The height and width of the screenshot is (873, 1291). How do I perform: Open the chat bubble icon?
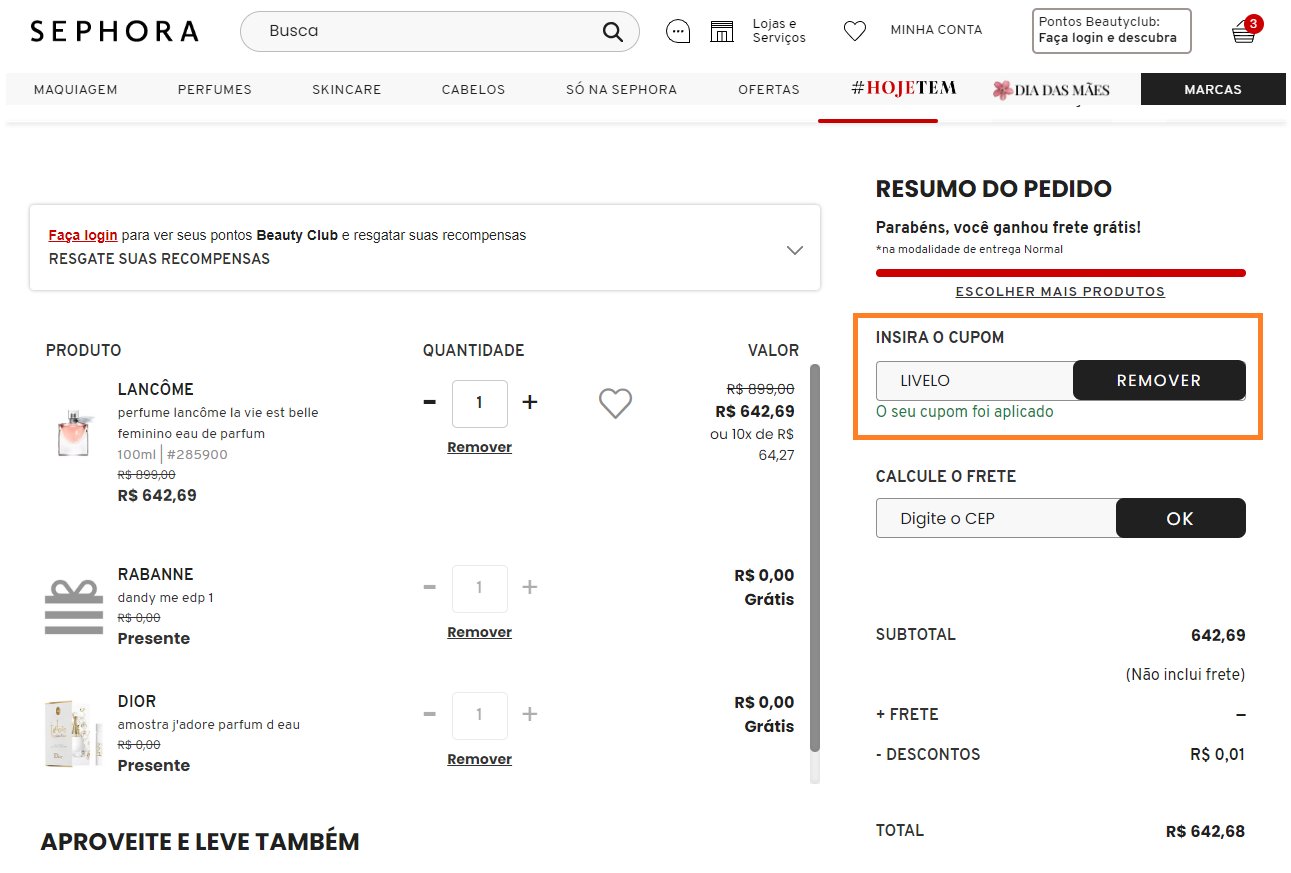pyautogui.click(x=678, y=32)
